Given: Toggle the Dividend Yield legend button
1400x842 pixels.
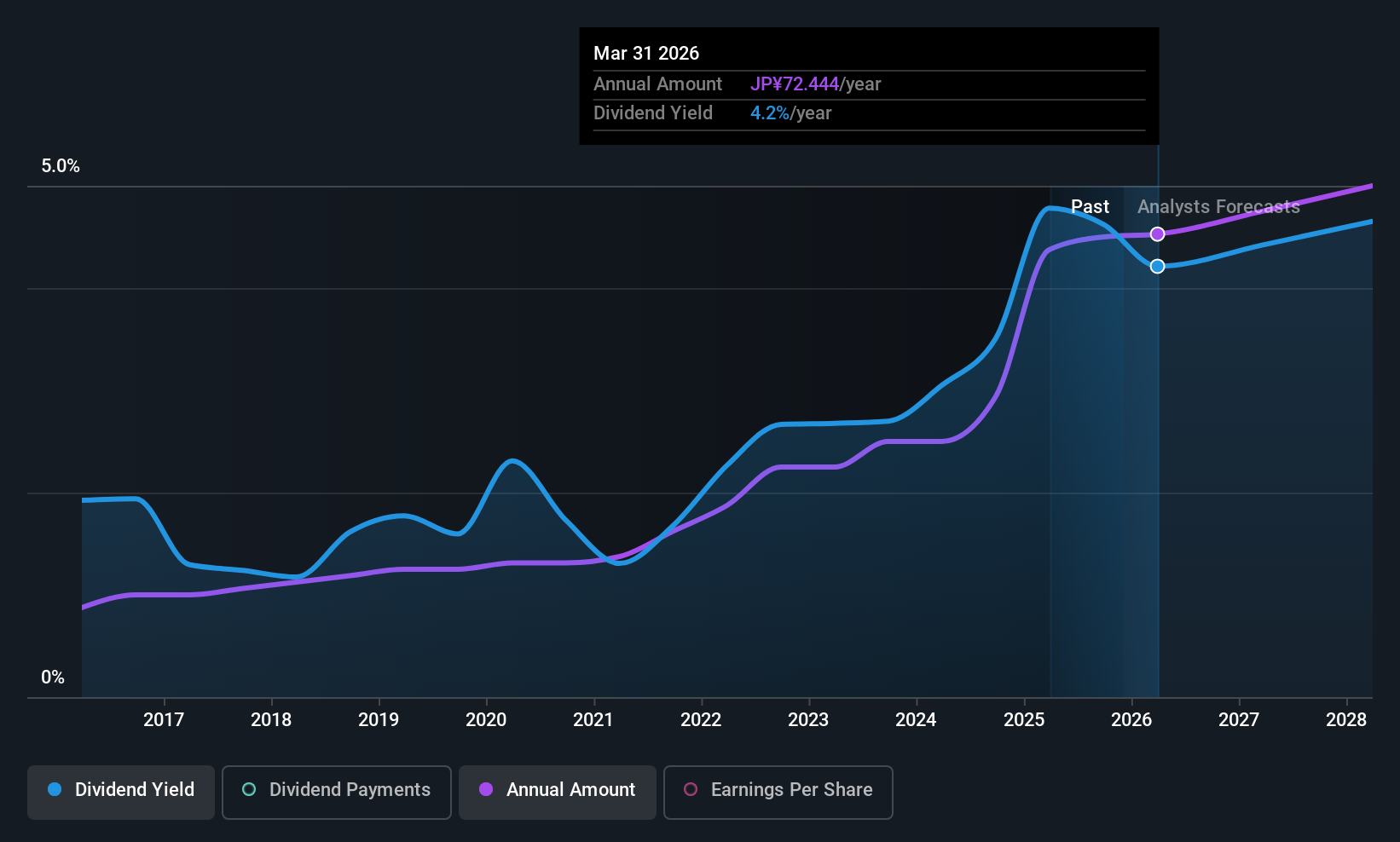Looking at the screenshot, I should pos(121,792).
